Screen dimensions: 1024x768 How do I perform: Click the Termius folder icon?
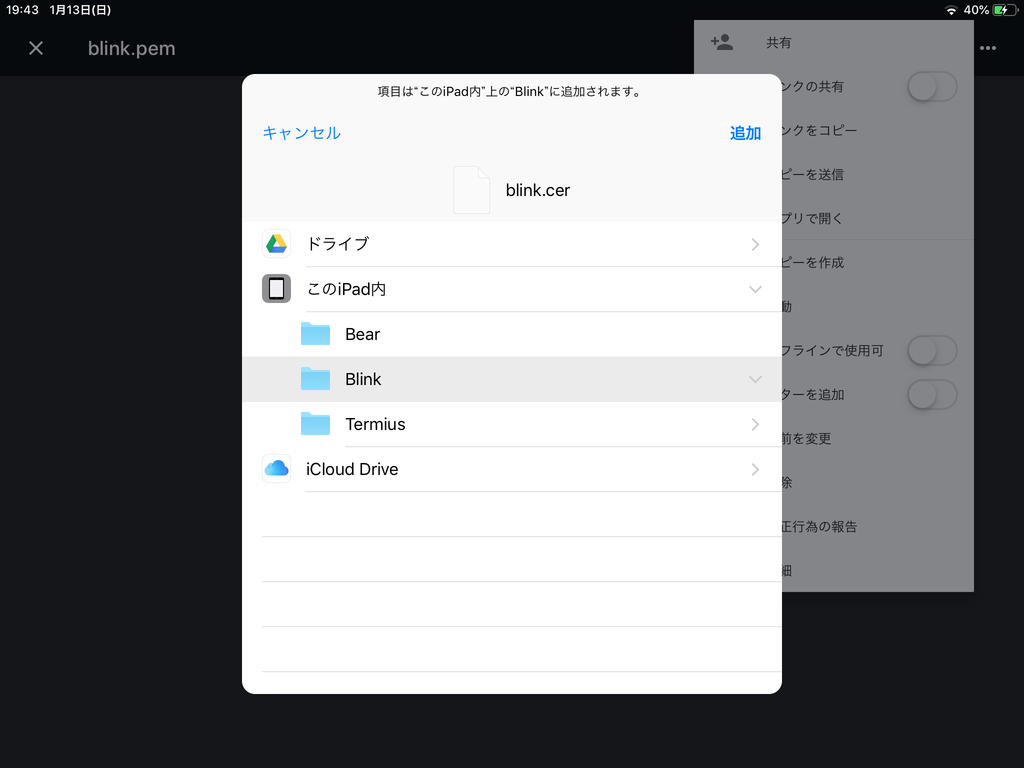click(x=315, y=424)
